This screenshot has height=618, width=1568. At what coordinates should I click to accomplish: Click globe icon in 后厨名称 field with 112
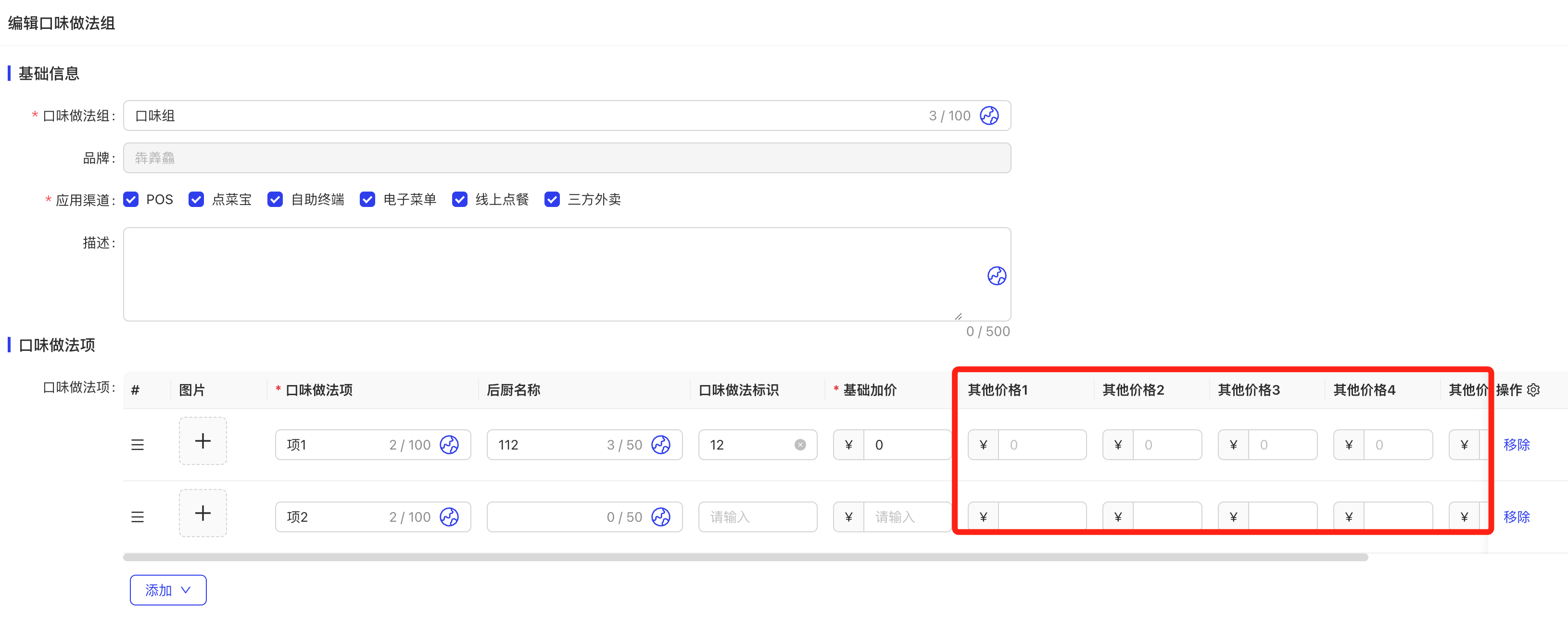coord(660,445)
